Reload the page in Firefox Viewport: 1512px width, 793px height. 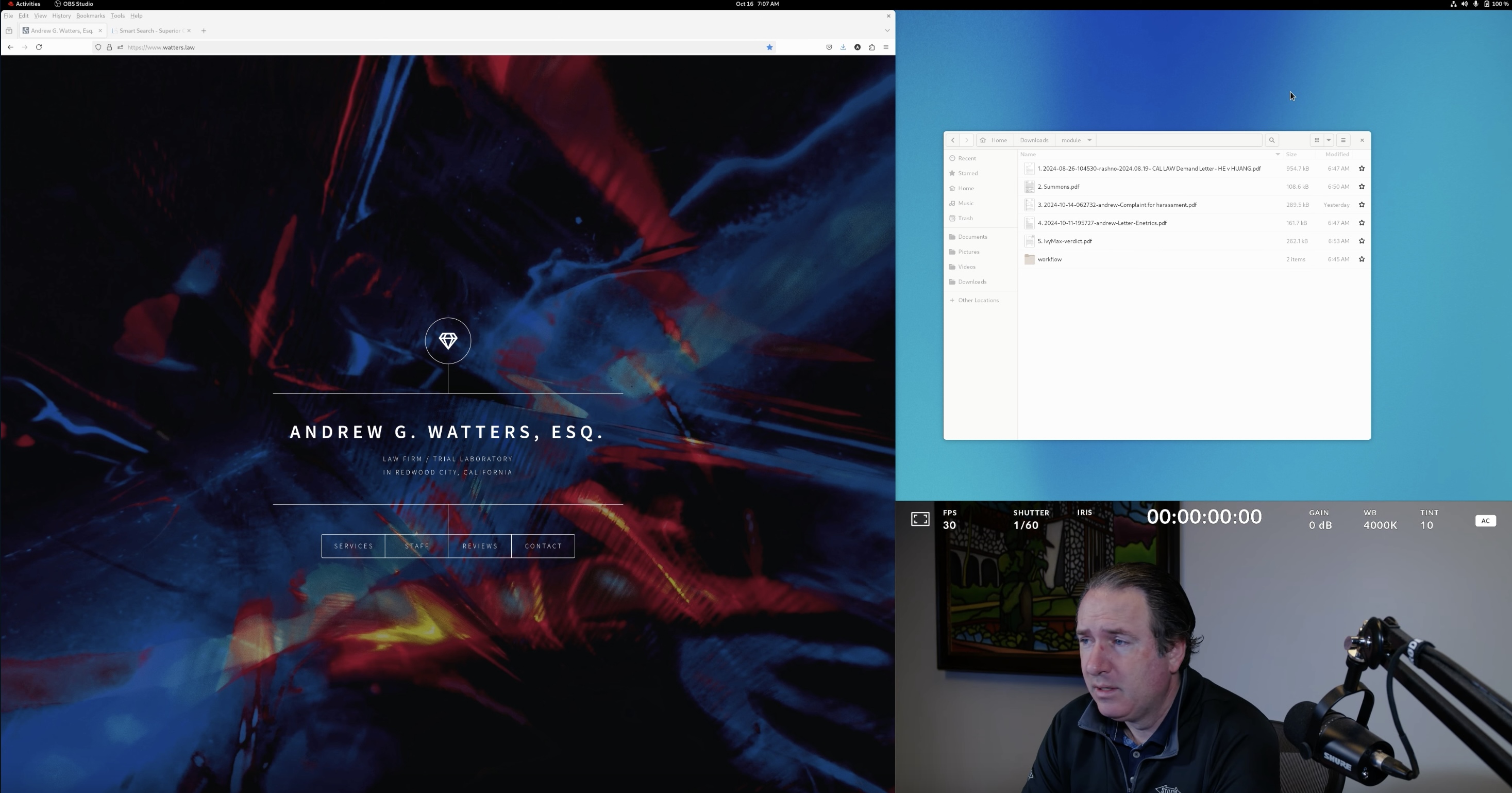[39, 47]
